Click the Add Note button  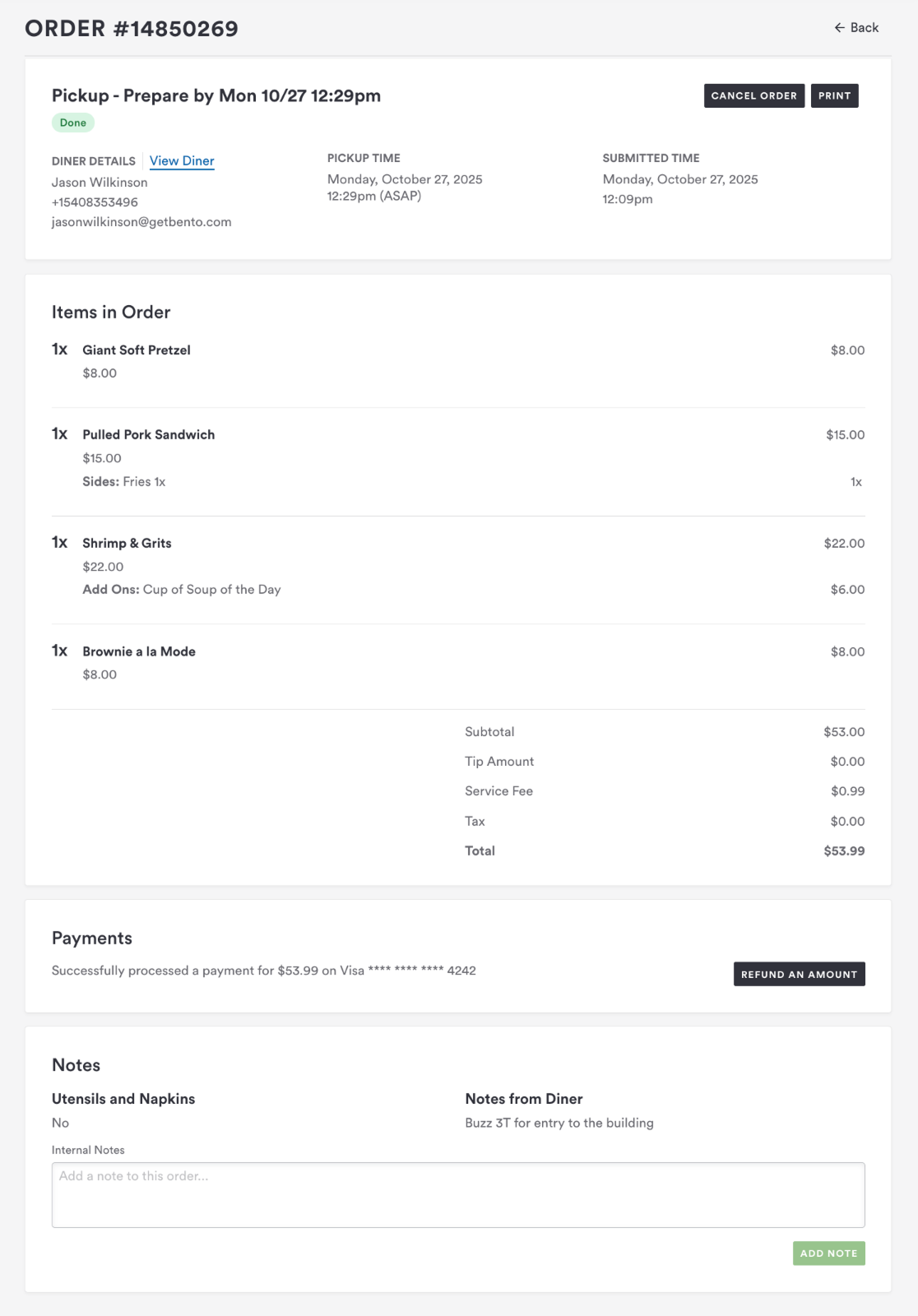(828, 1253)
